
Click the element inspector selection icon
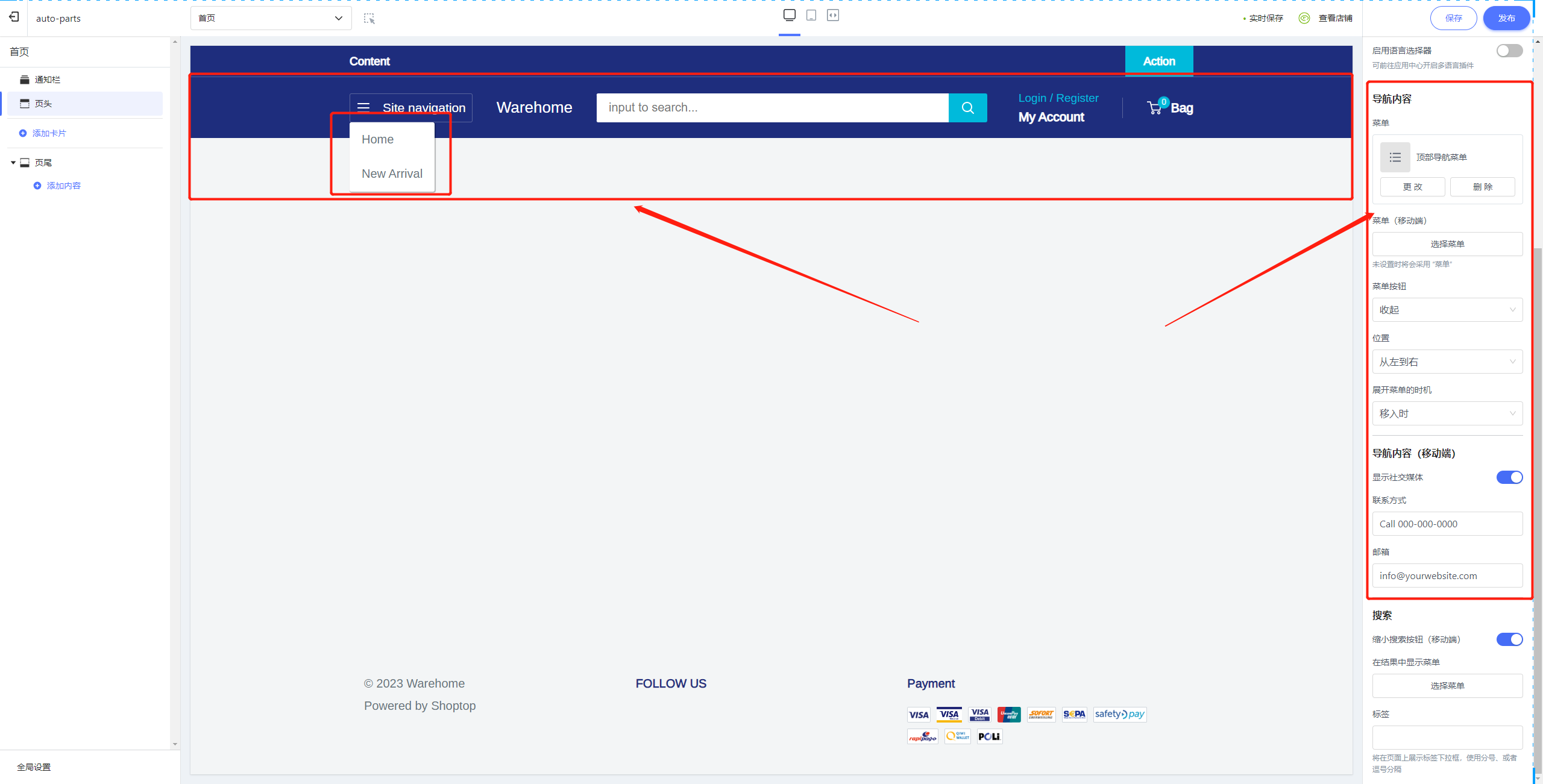369,19
